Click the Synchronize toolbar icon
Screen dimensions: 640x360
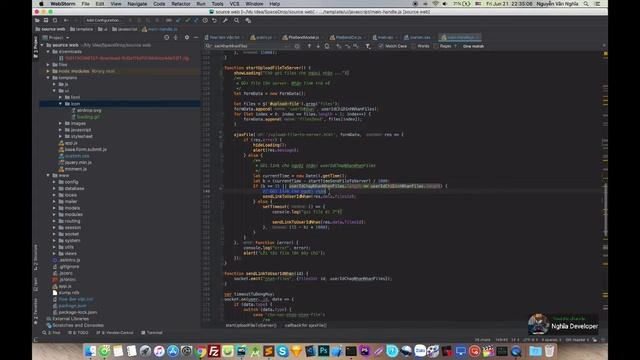55,20
